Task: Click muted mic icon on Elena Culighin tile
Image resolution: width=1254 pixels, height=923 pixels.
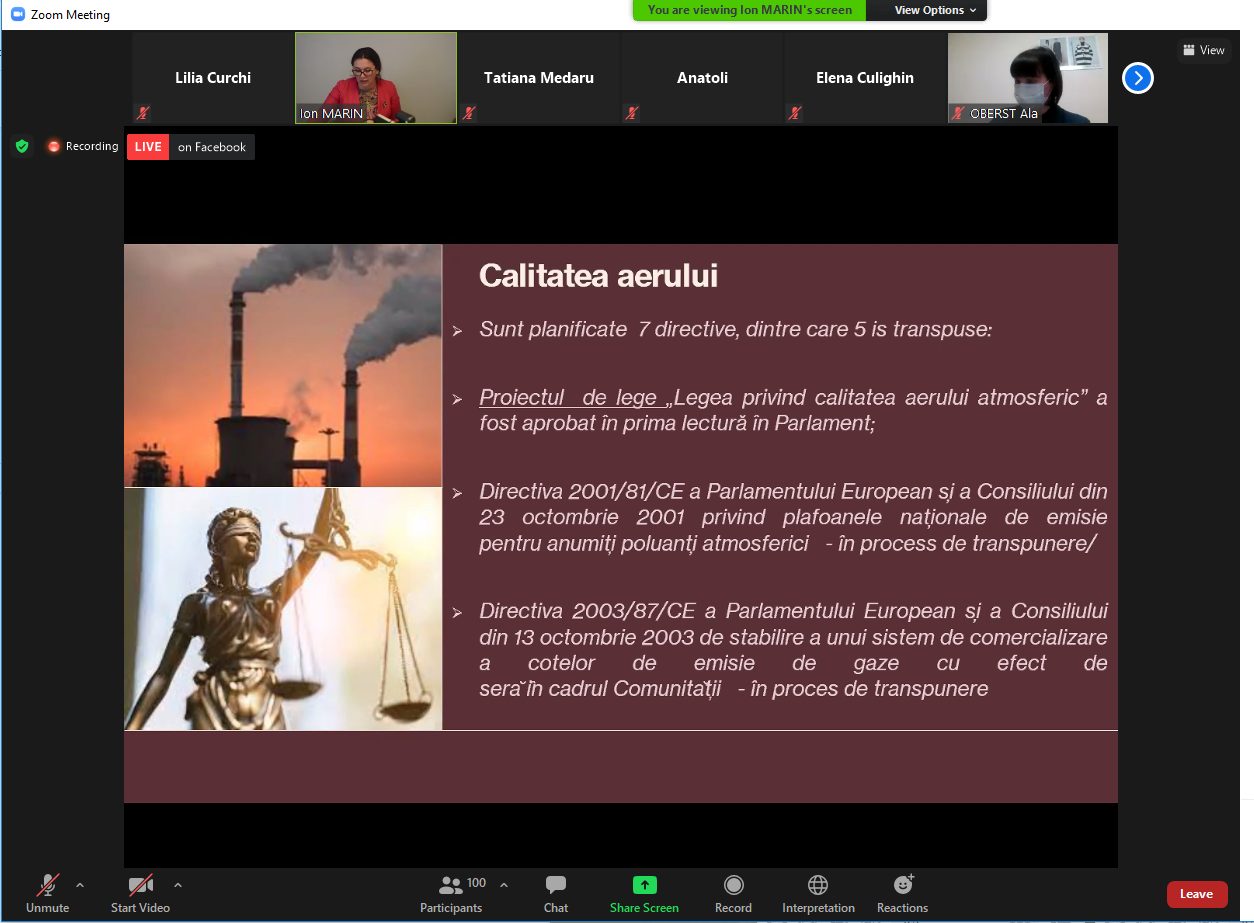Action: [795, 113]
